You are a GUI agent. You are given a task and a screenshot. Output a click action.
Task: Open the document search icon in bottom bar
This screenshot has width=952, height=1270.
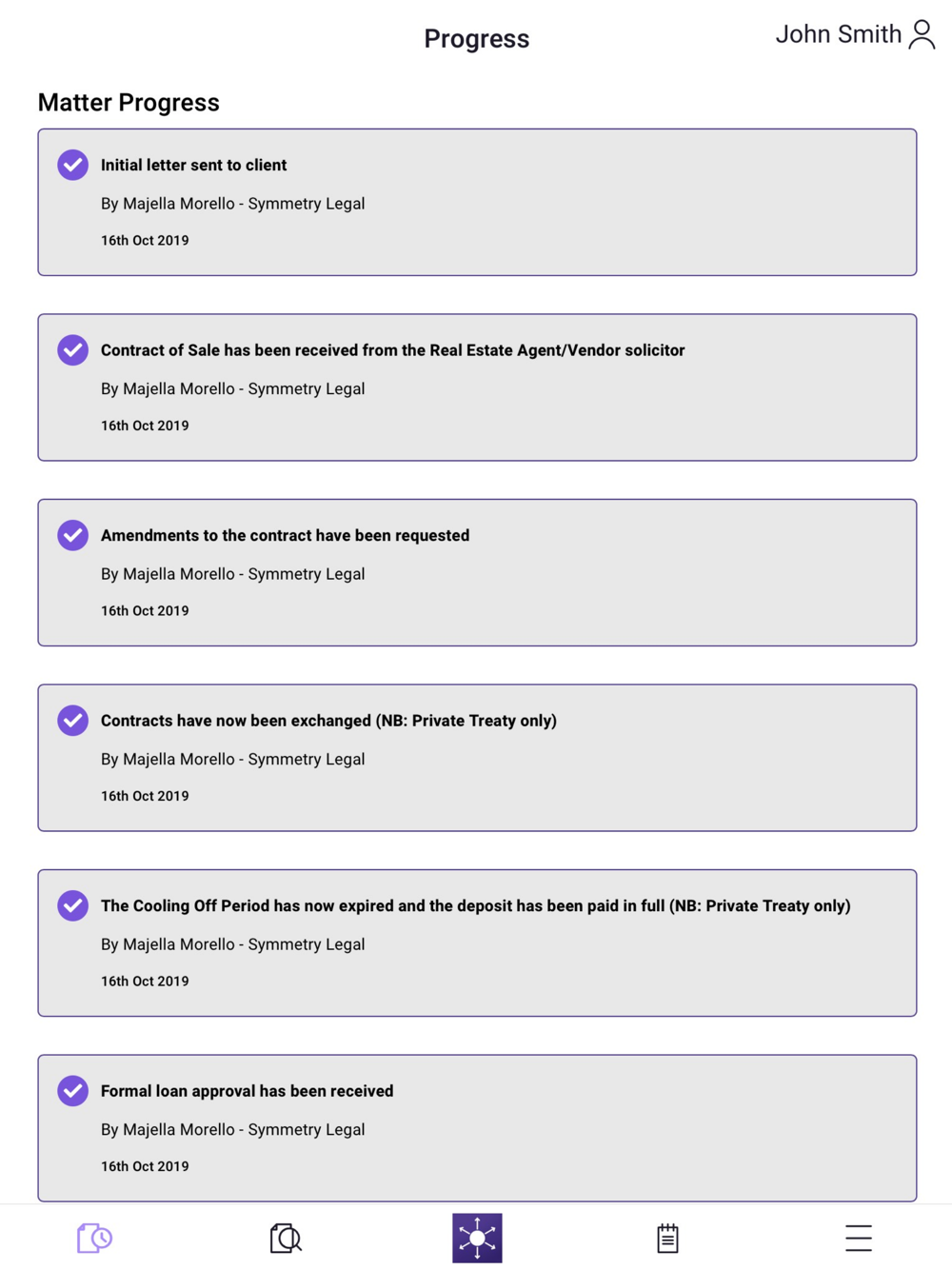click(286, 1238)
